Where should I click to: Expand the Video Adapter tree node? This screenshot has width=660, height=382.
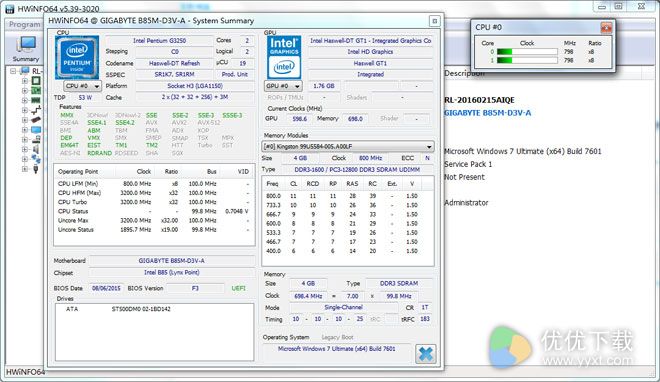click(x=25, y=120)
